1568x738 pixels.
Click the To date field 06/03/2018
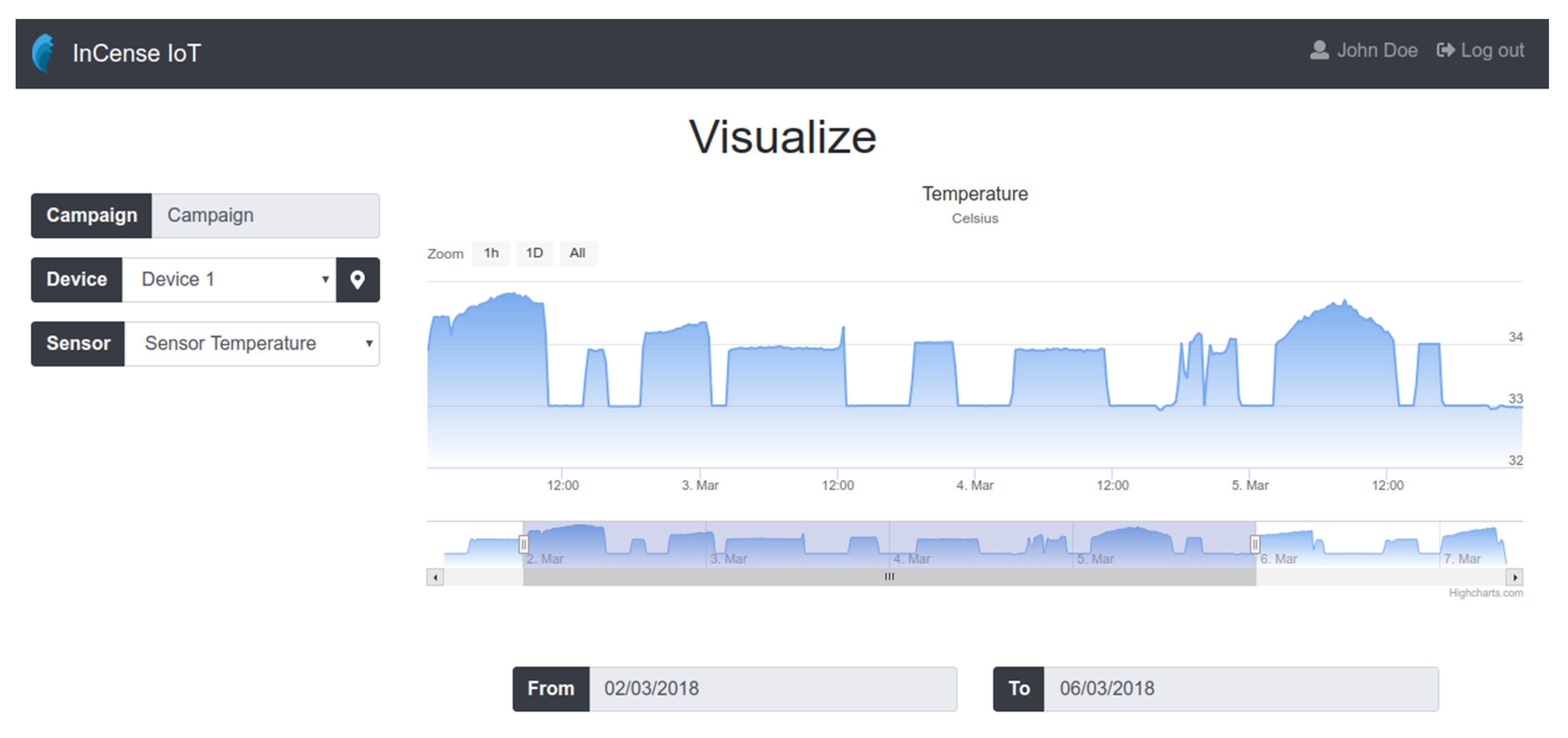pos(1241,689)
